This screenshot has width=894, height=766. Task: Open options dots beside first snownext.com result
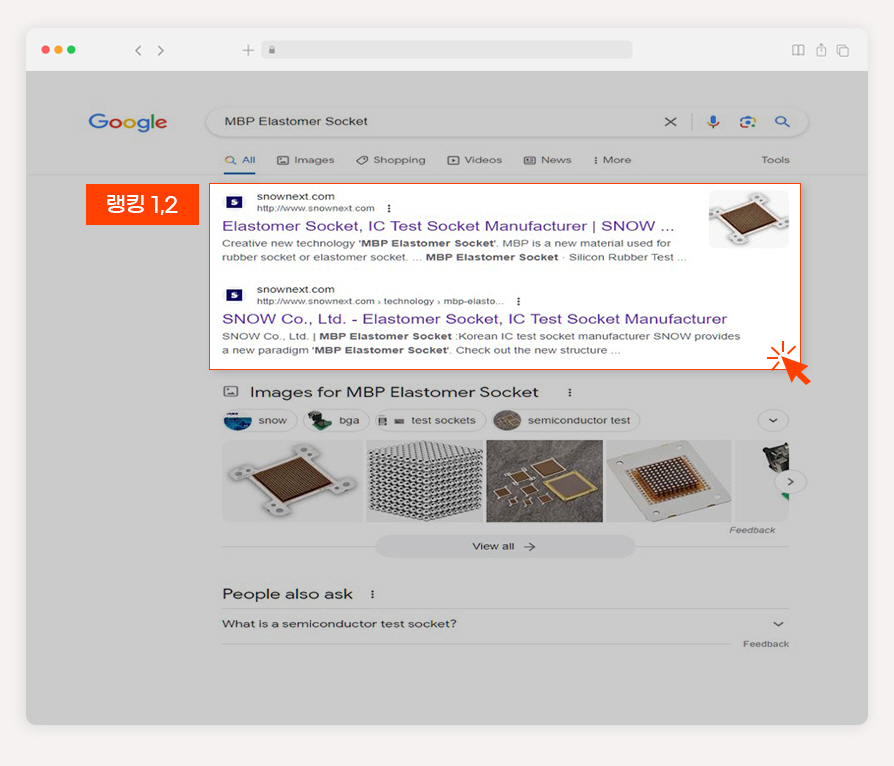click(389, 208)
